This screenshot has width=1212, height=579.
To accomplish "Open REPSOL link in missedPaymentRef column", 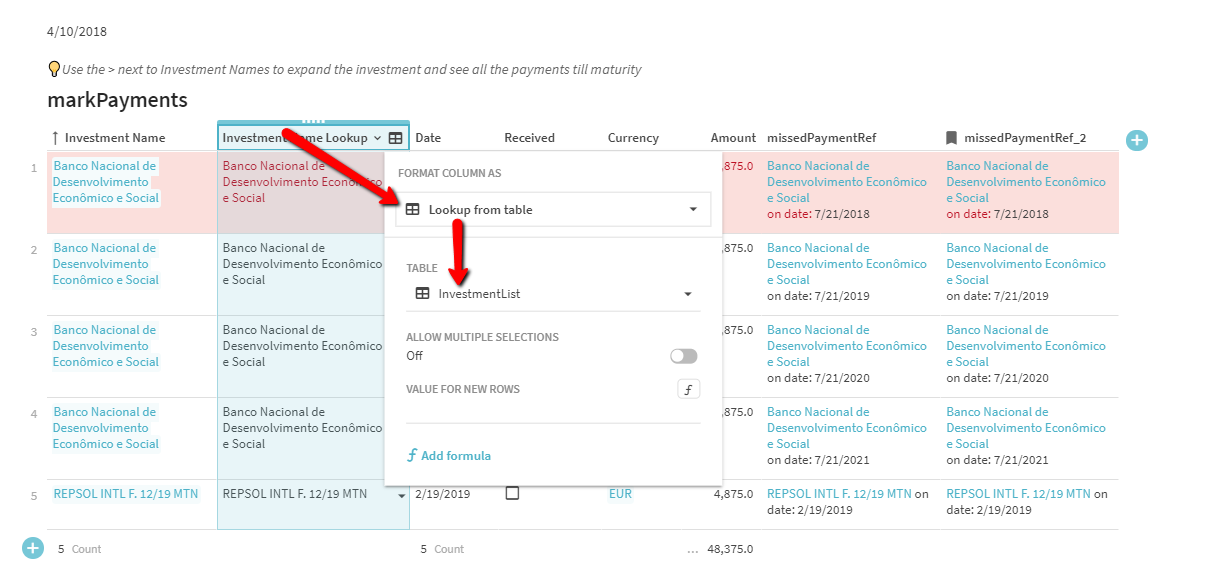I will [839, 494].
